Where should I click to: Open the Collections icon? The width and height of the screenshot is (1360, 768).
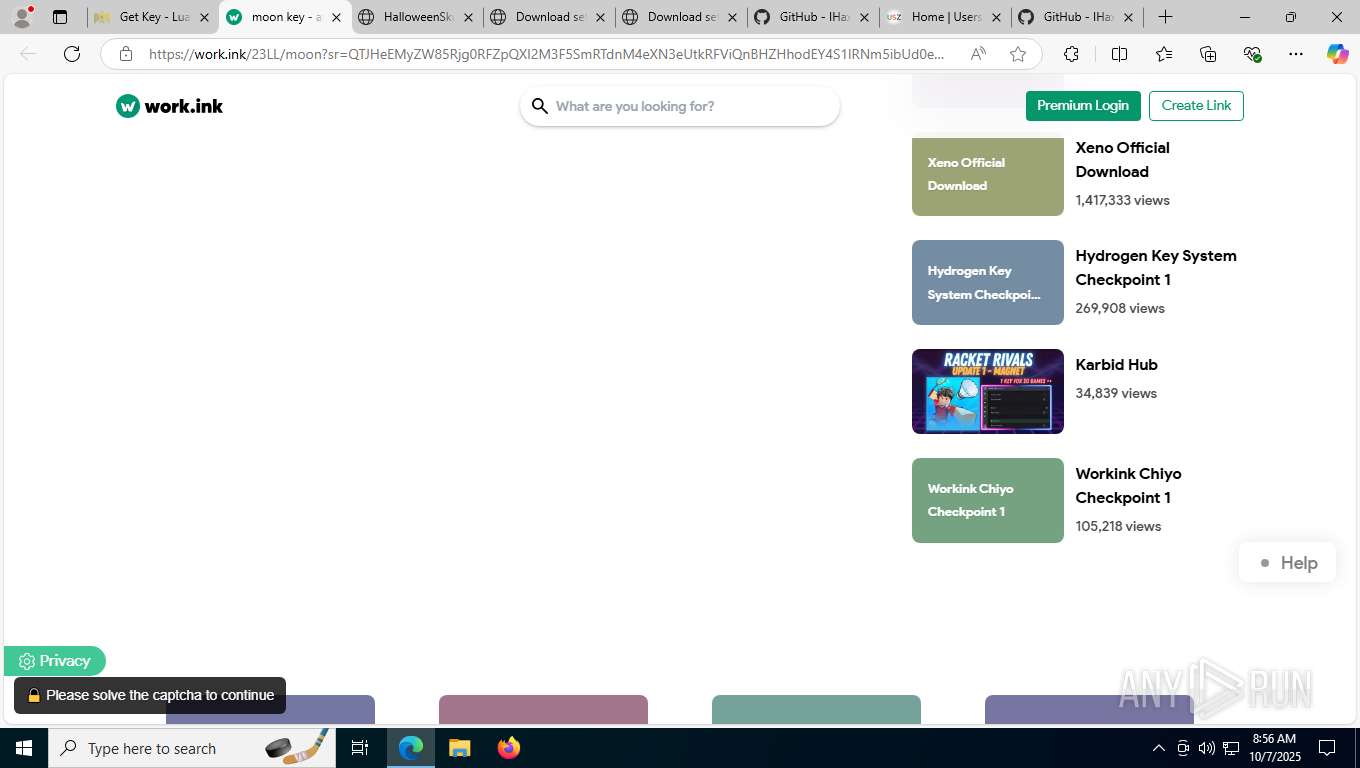(x=1208, y=54)
